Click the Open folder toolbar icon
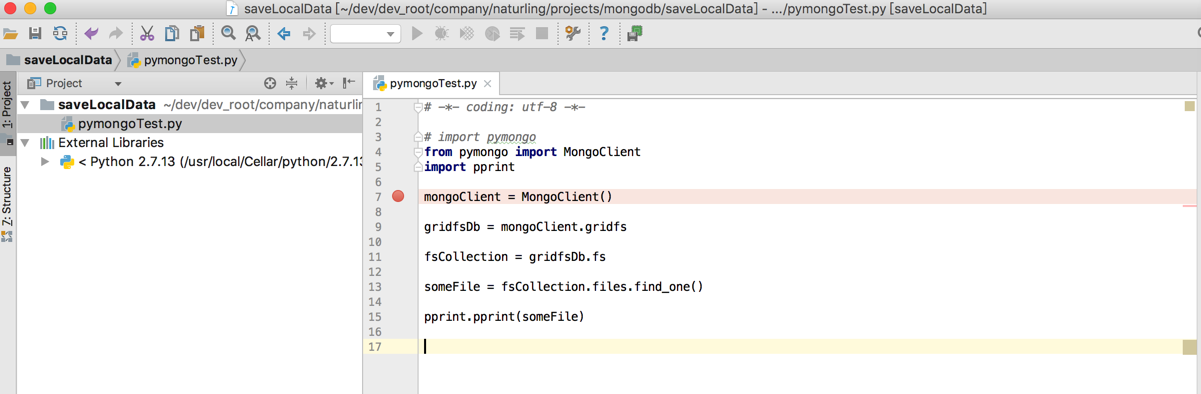 (x=11, y=34)
